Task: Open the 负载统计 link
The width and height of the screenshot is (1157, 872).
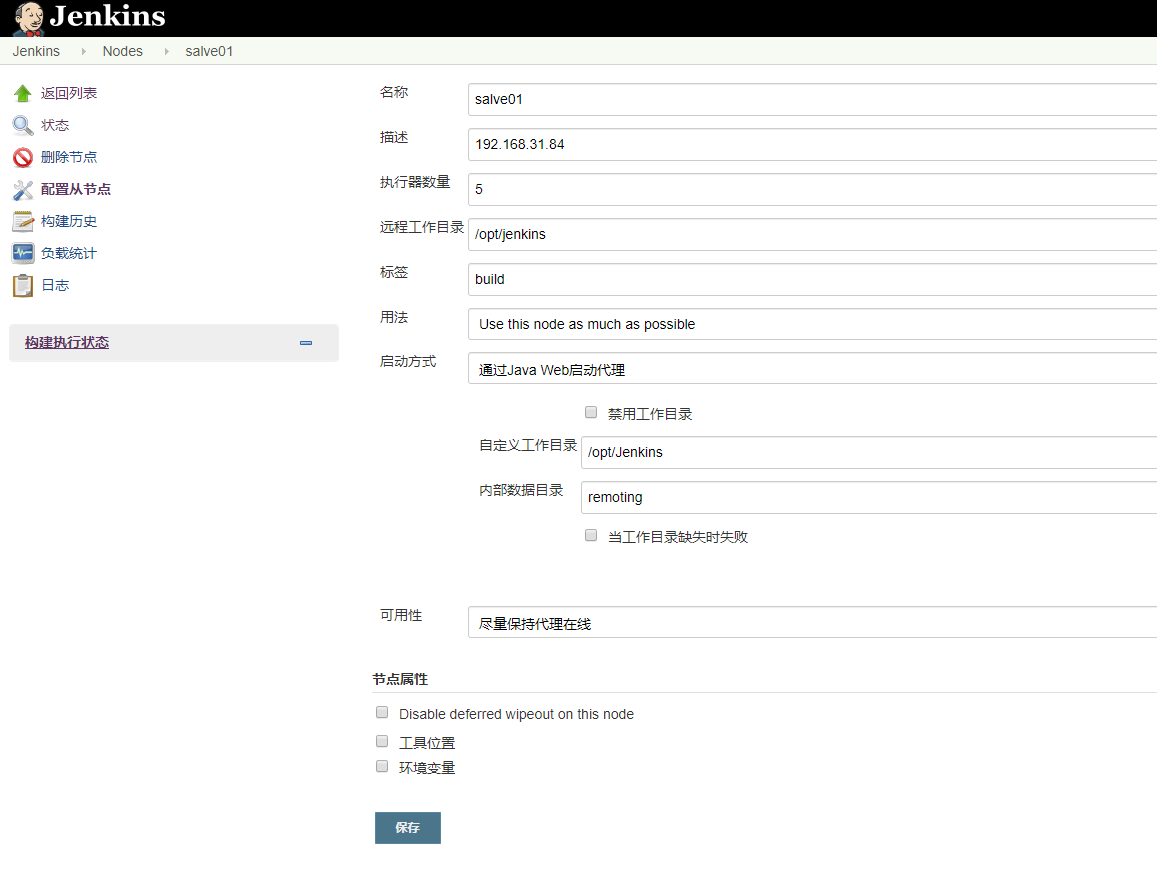Action: pos(69,253)
